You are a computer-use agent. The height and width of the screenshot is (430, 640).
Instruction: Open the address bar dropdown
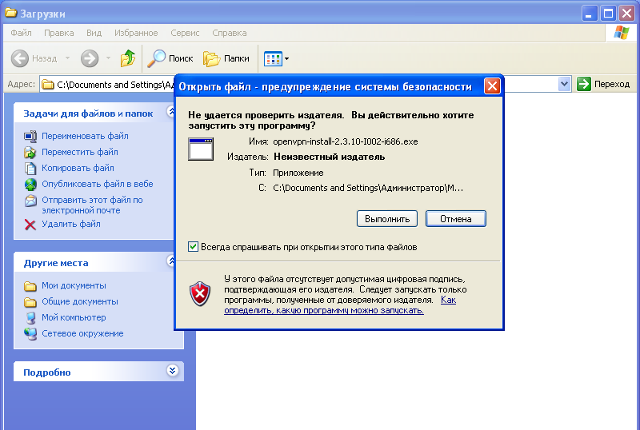point(564,84)
